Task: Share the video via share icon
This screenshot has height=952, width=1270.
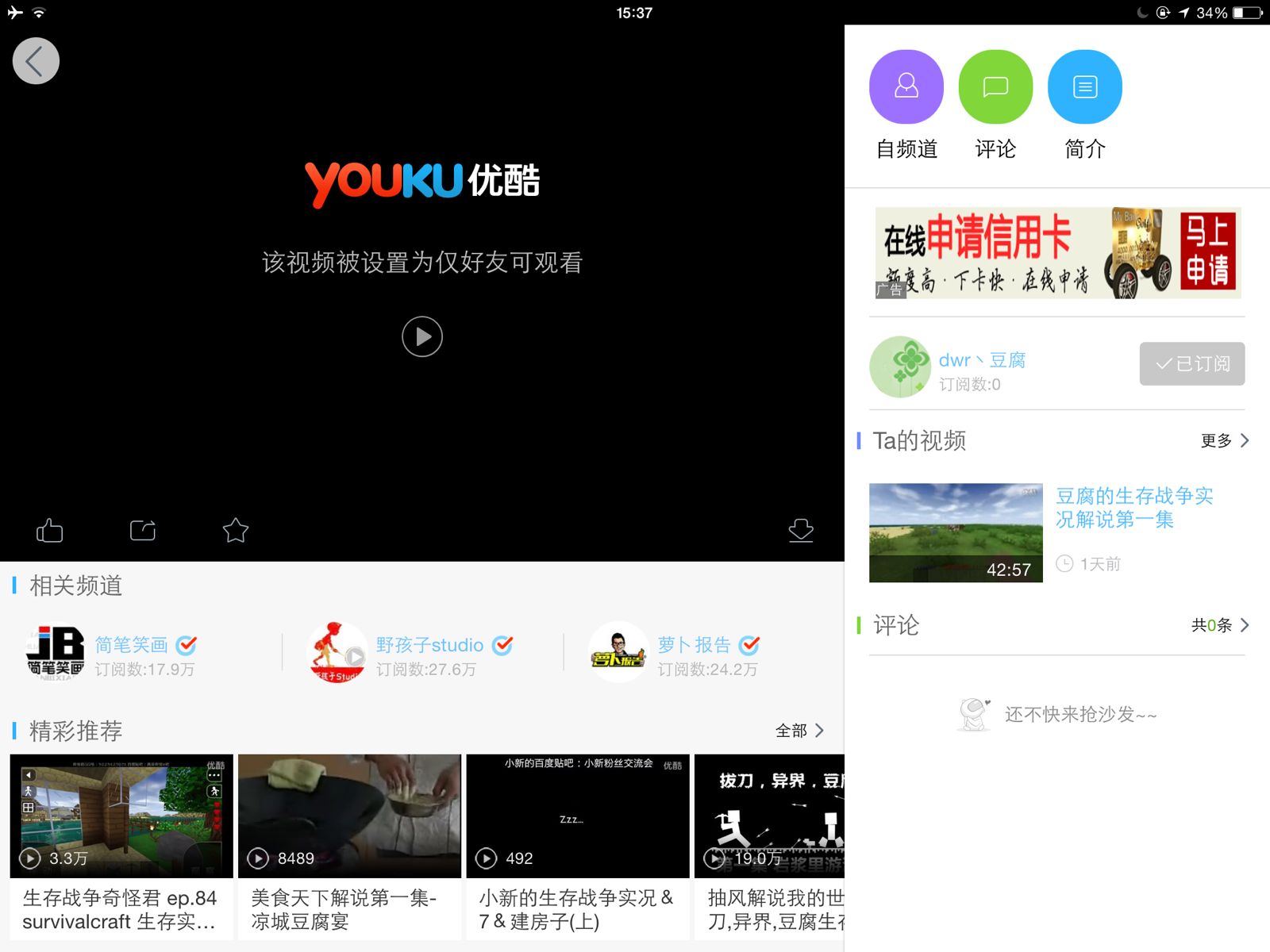Action: [143, 530]
